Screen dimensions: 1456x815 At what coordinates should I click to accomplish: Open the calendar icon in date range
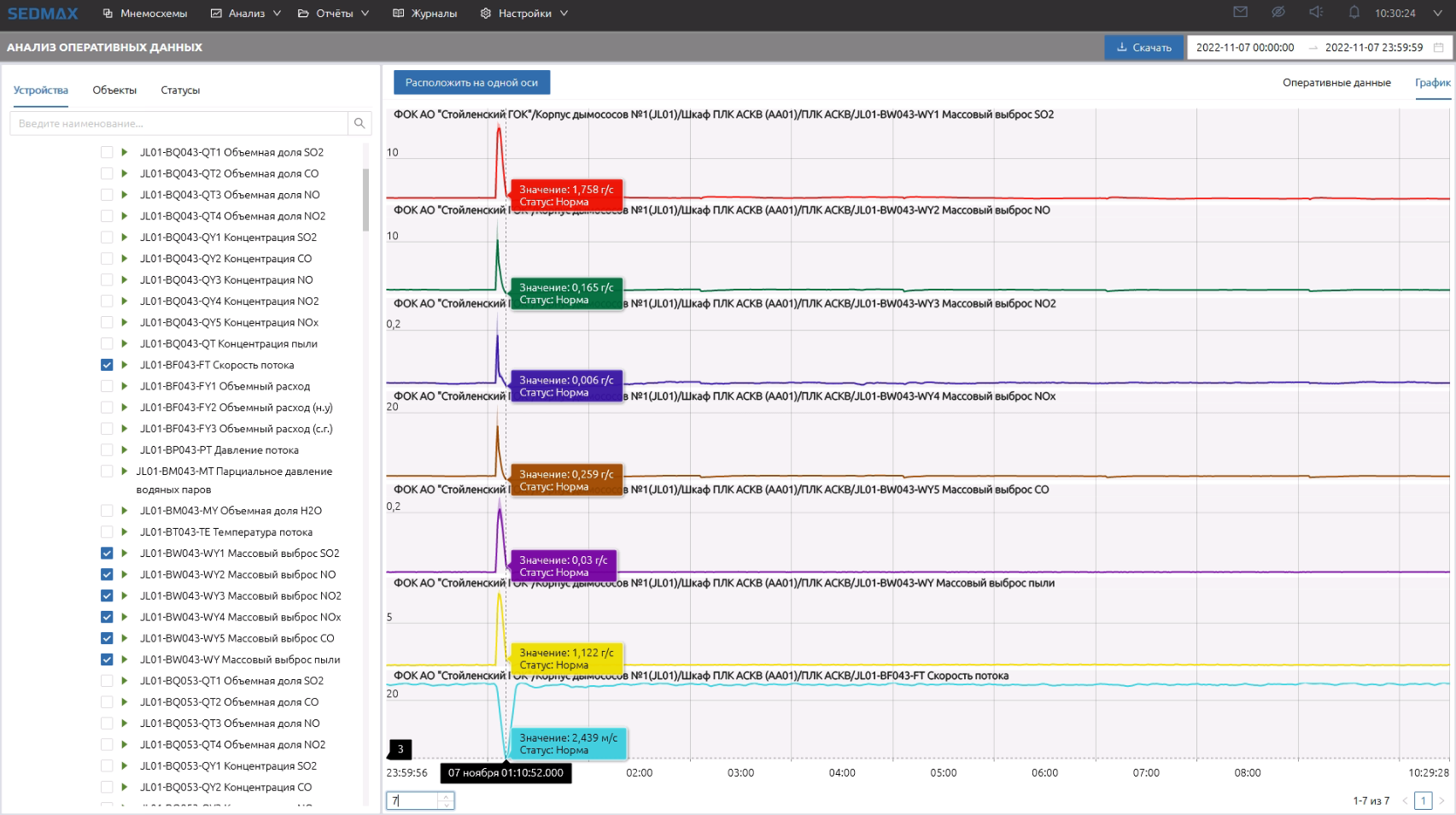click(1438, 48)
